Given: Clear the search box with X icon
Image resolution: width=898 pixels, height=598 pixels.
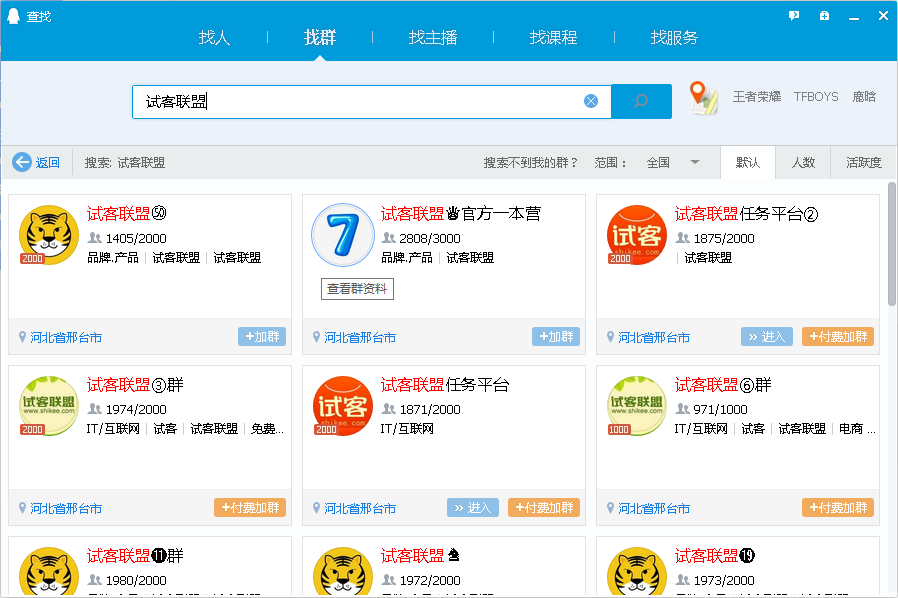Looking at the screenshot, I should tap(591, 101).
